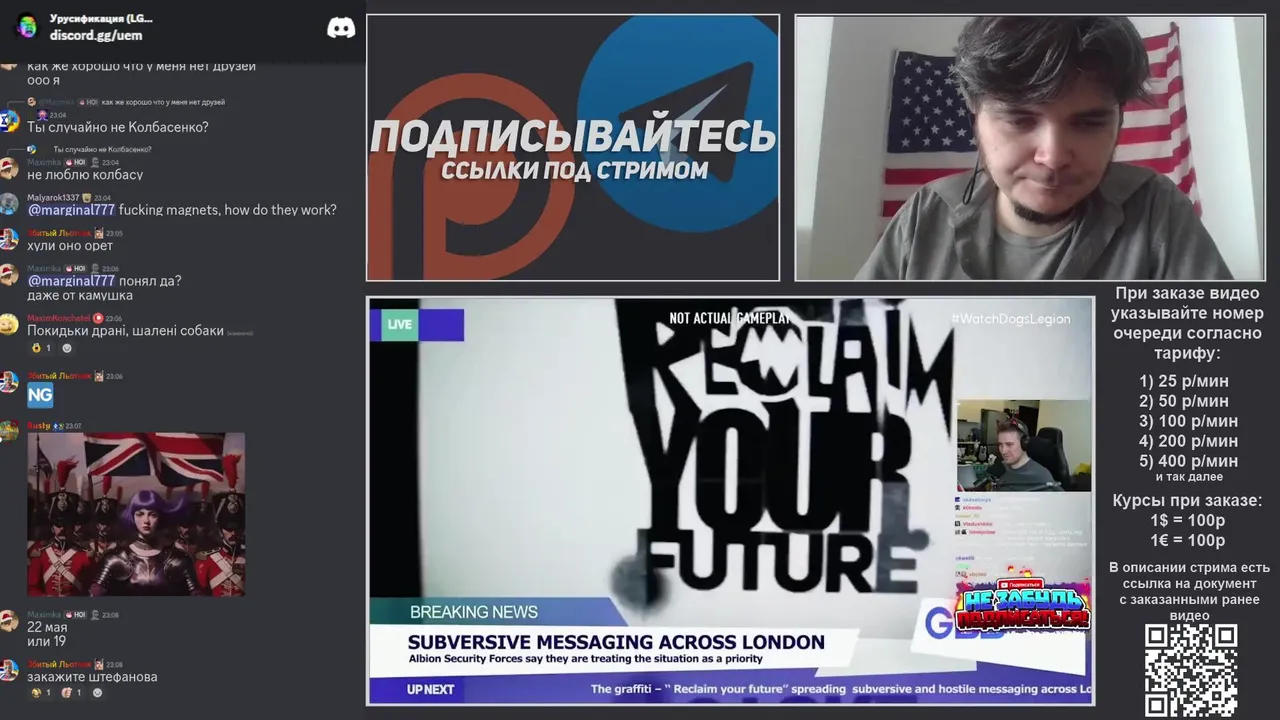Click exchange rate '1€ = 100р'

coord(1187,540)
